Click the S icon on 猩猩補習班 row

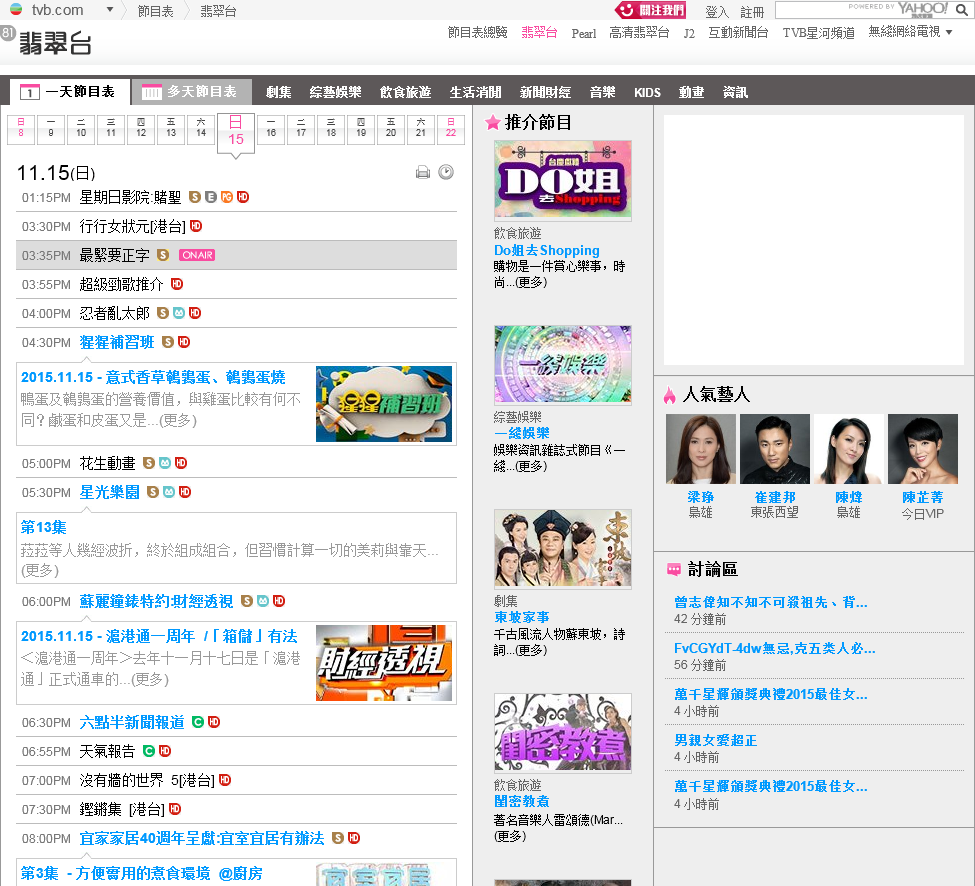pos(168,342)
